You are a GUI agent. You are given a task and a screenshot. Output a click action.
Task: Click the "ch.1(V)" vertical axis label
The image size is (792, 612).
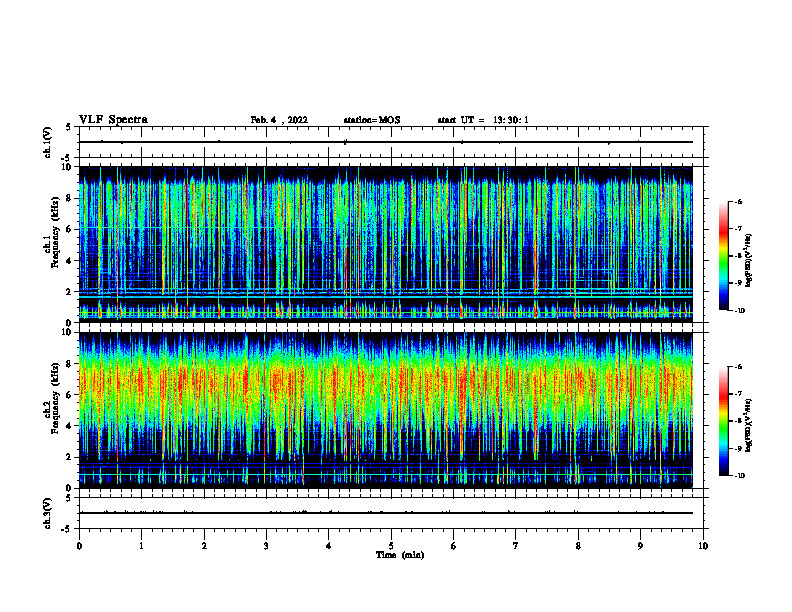click(48, 142)
